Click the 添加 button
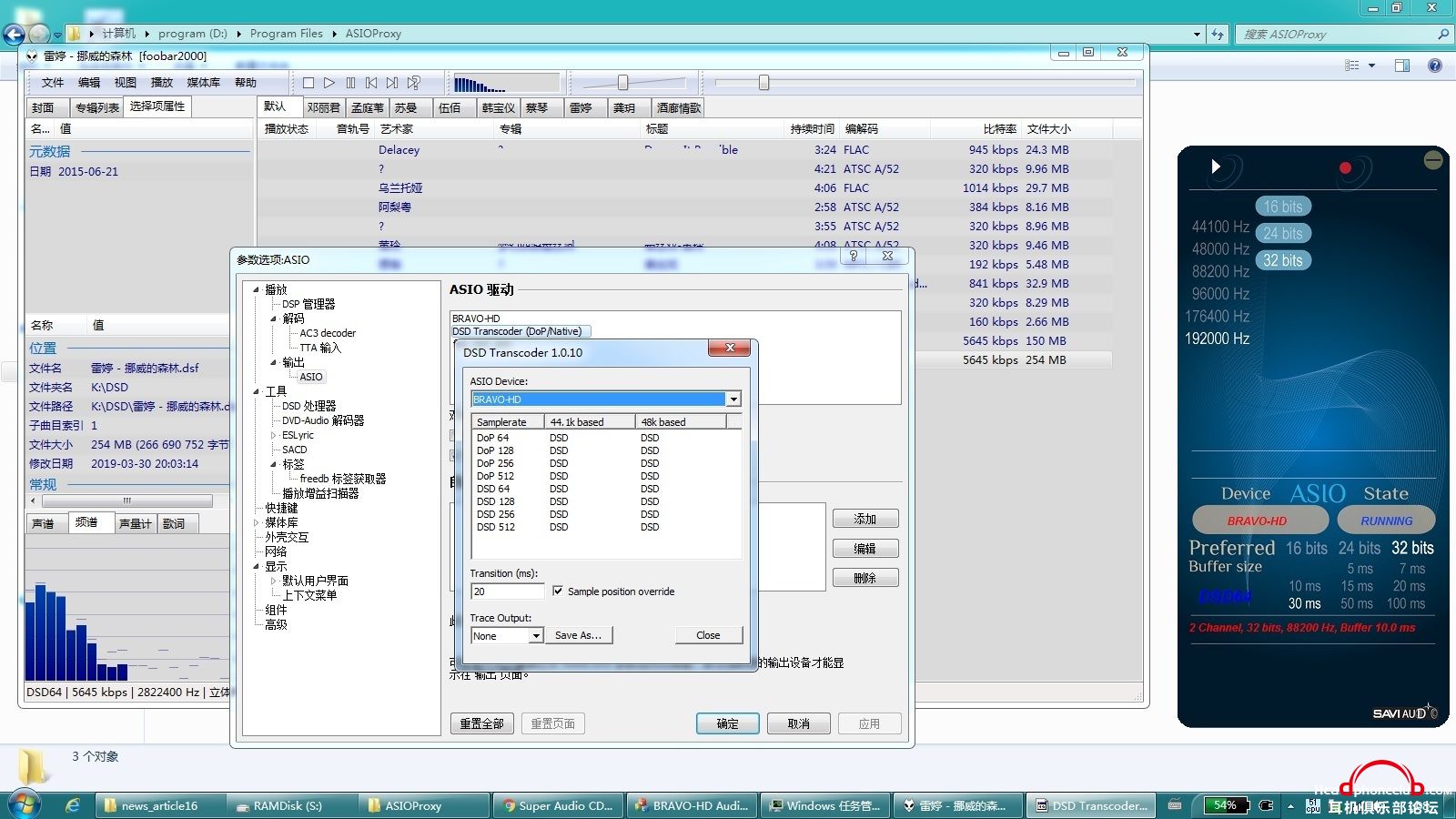Viewport: 1456px width, 819px height. [x=865, y=519]
